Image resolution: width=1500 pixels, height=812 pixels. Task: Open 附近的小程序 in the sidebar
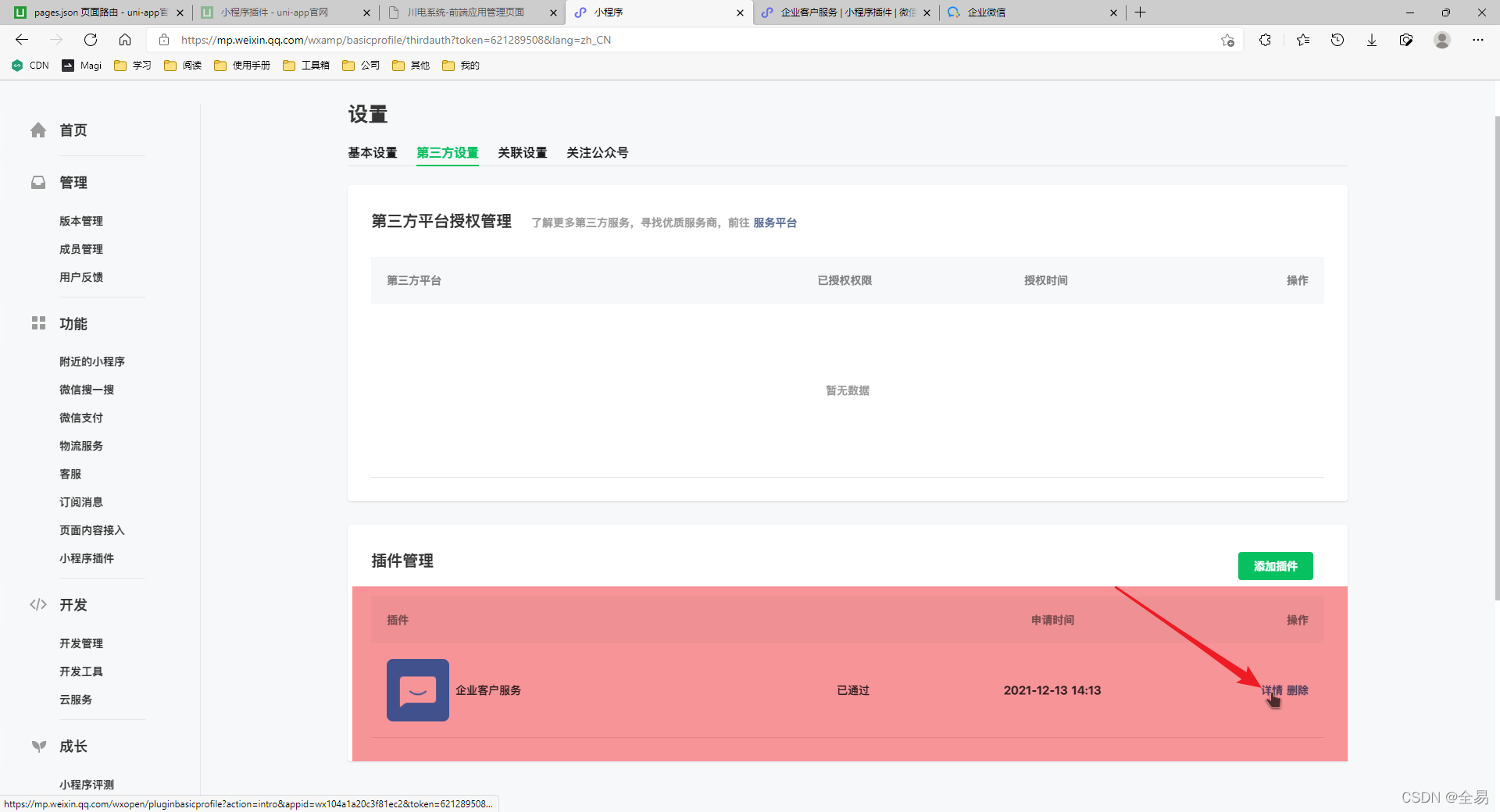click(92, 361)
